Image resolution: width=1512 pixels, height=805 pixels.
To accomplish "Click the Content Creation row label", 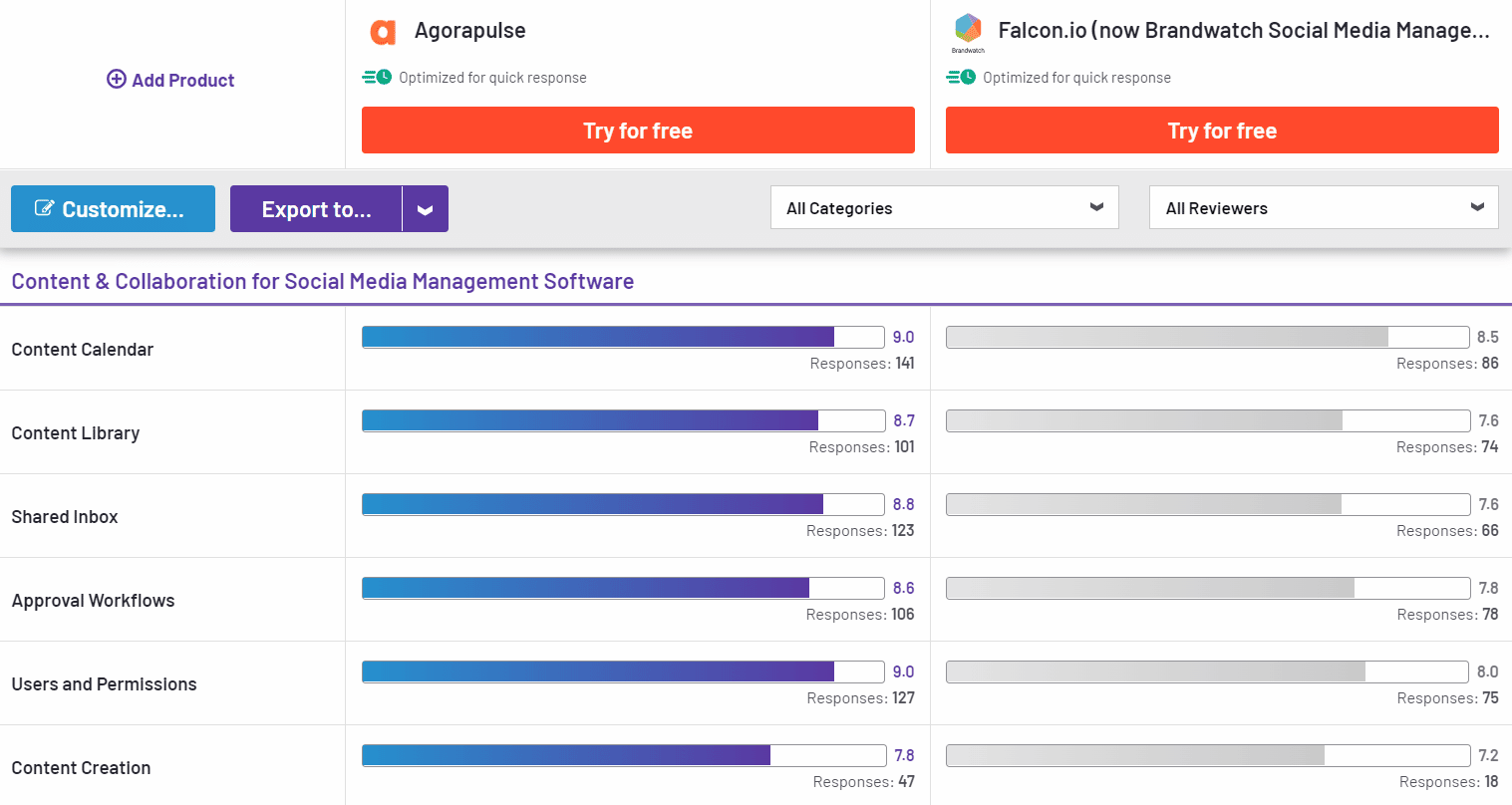I will (81, 767).
